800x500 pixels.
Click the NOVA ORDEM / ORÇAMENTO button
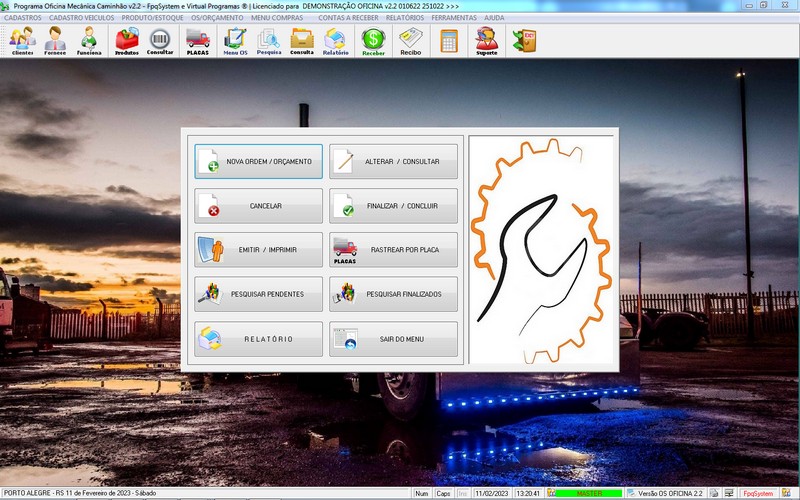pyautogui.click(x=258, y=161)
